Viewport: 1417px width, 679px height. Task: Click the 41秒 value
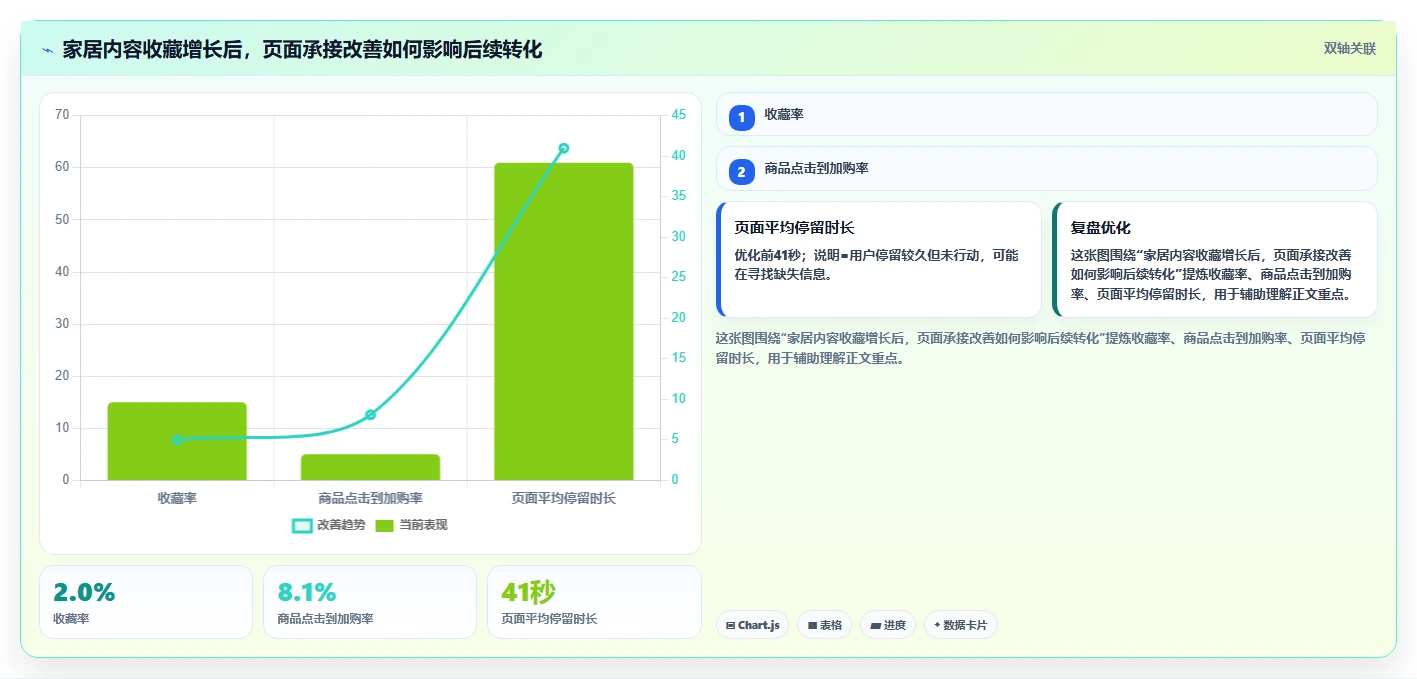pos(528,592)
